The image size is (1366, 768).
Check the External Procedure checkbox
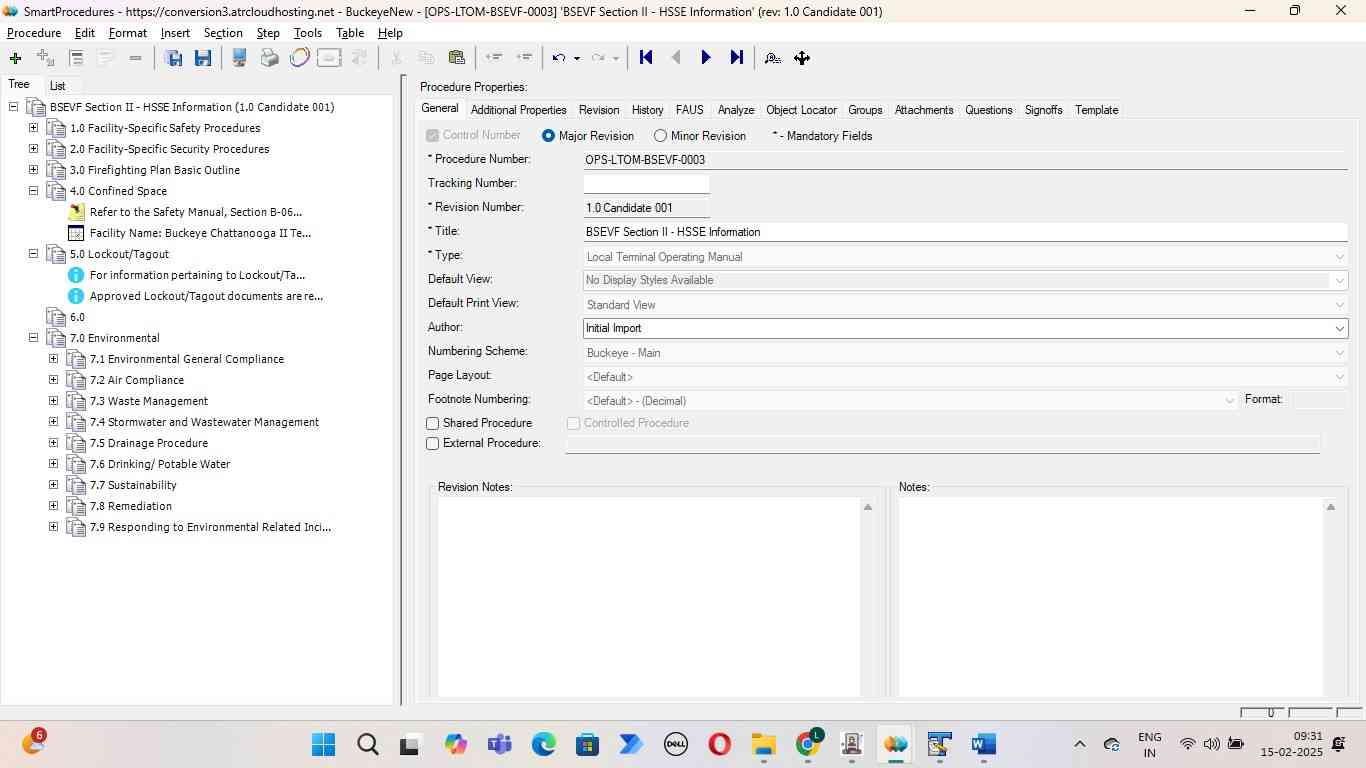pos(433,444)
